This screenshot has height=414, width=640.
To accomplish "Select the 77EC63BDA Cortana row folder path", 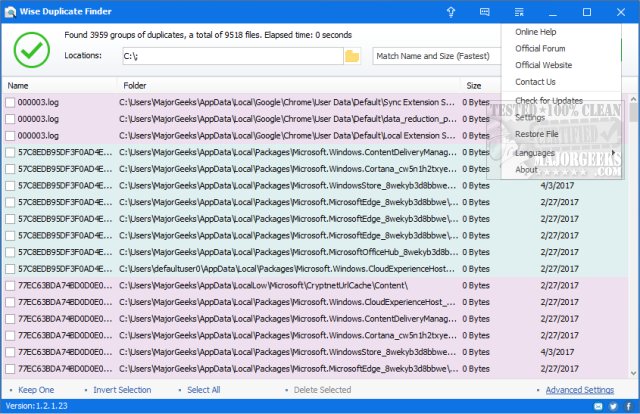I will click(x=288, y=336).
